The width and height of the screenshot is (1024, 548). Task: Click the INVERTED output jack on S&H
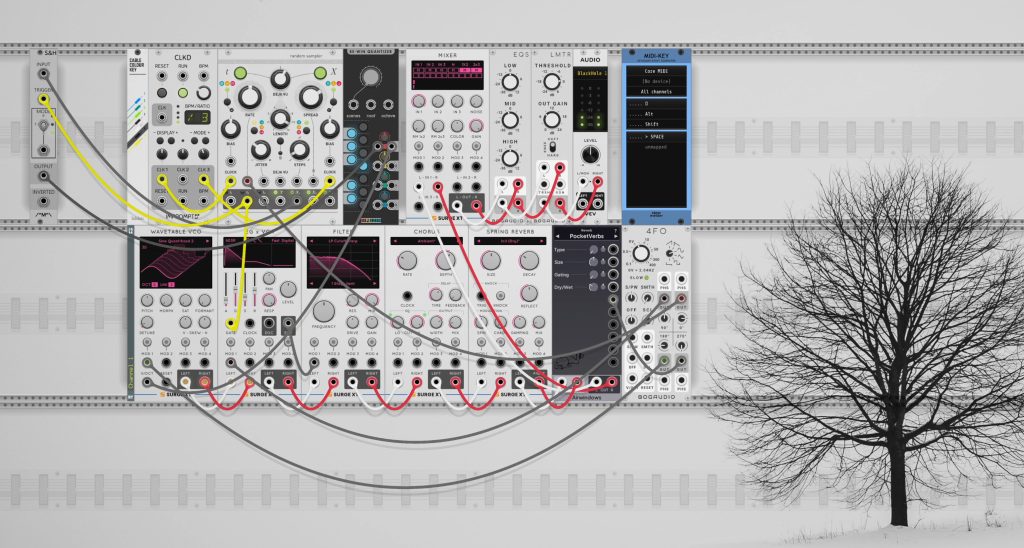pyautogui.click(x=43, y=202)
